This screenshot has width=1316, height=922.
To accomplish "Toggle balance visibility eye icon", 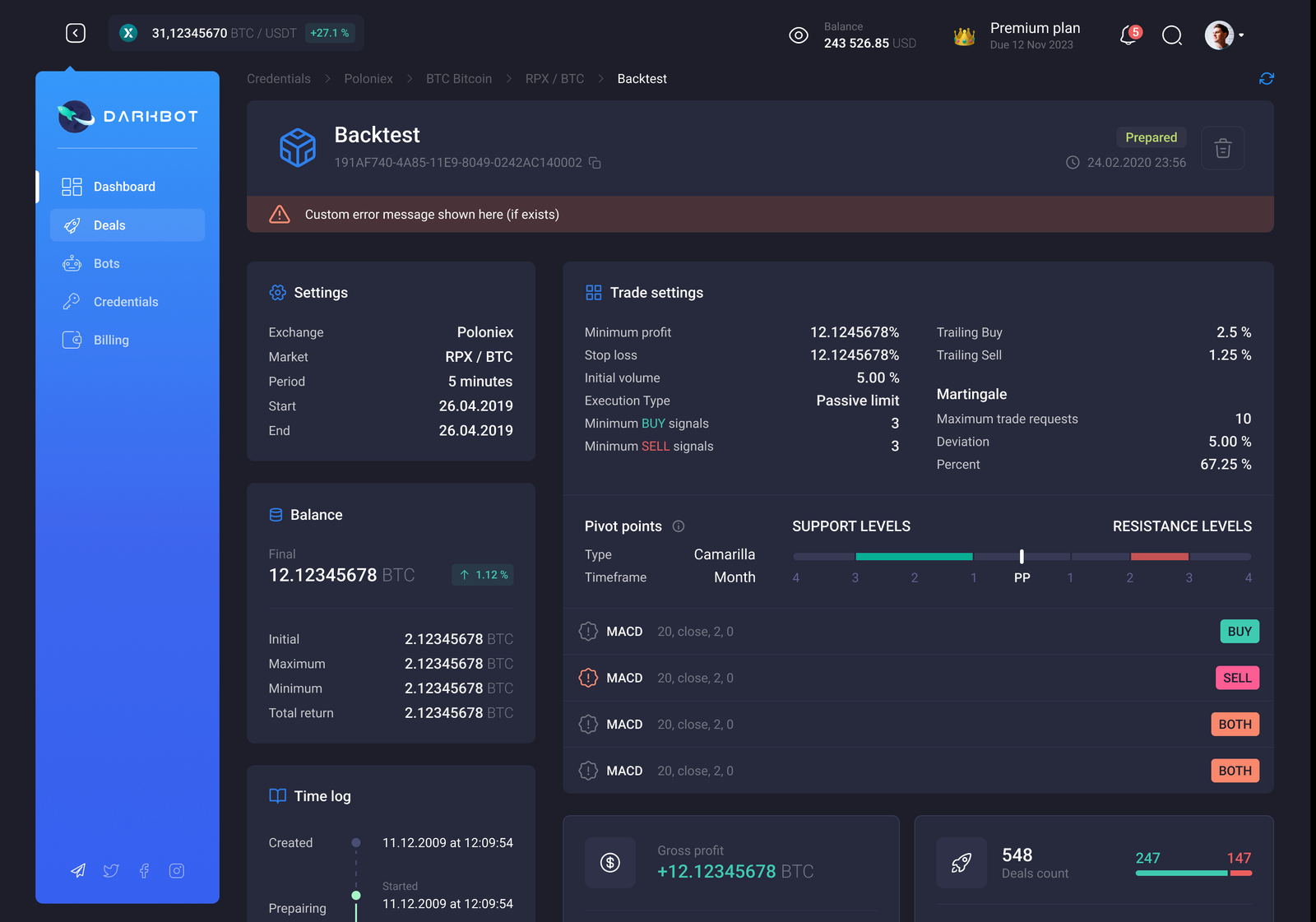I will (x=798, y=35).
